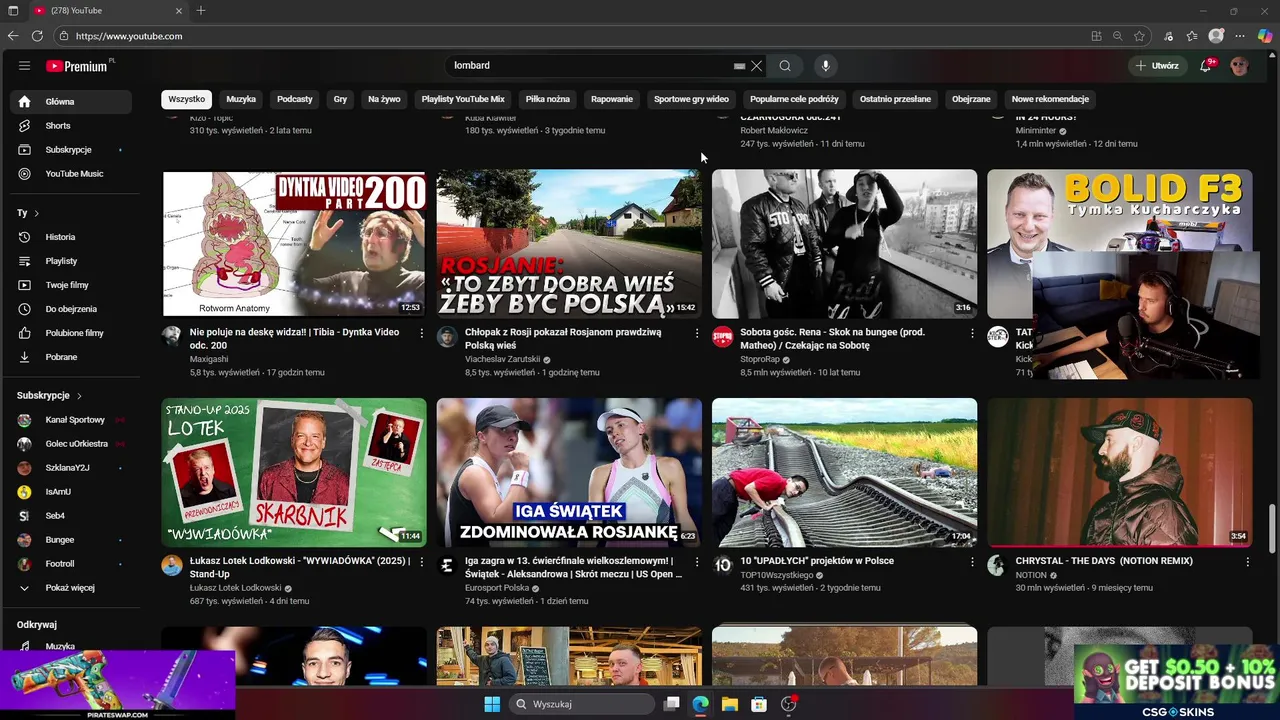The width and height of the screenshot is (1280, 720).
Task: Click the lombard search input field
Action: tap(590, 66)
